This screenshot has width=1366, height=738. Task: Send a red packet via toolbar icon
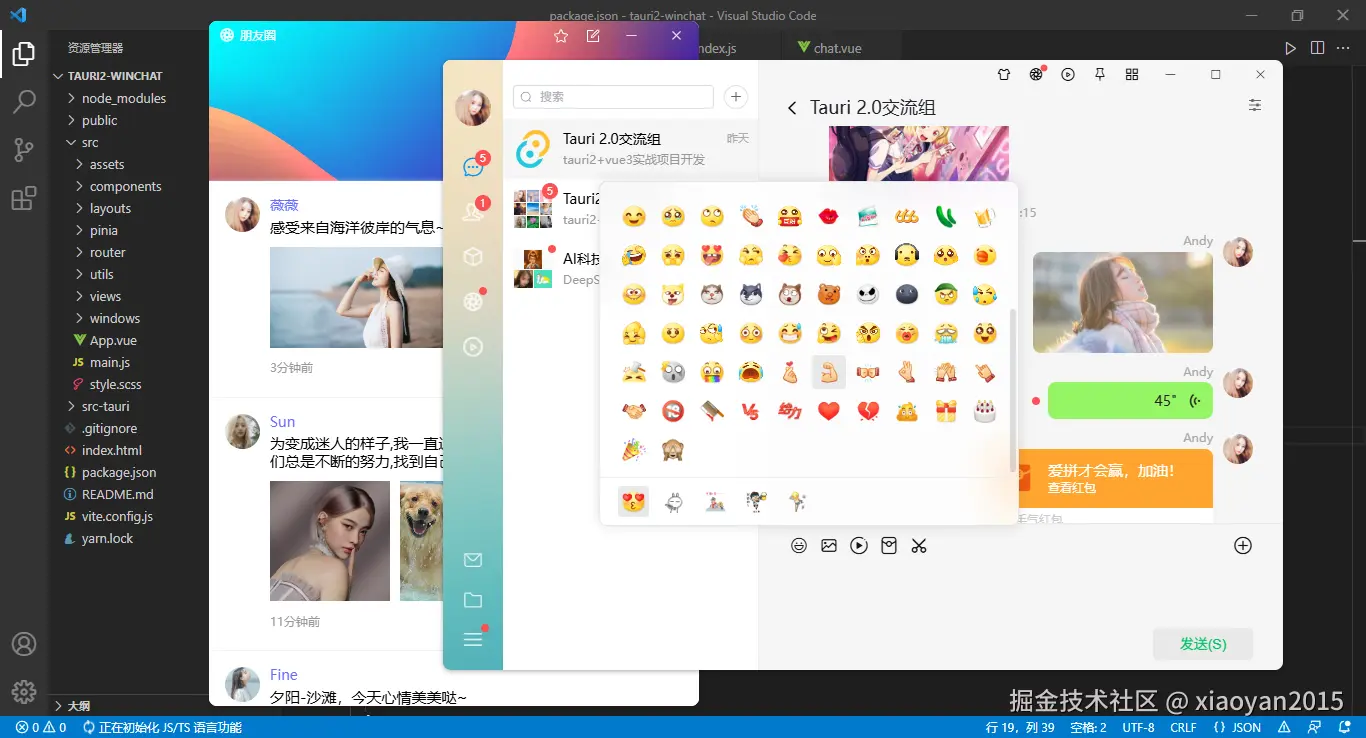(x=889, y=546)
